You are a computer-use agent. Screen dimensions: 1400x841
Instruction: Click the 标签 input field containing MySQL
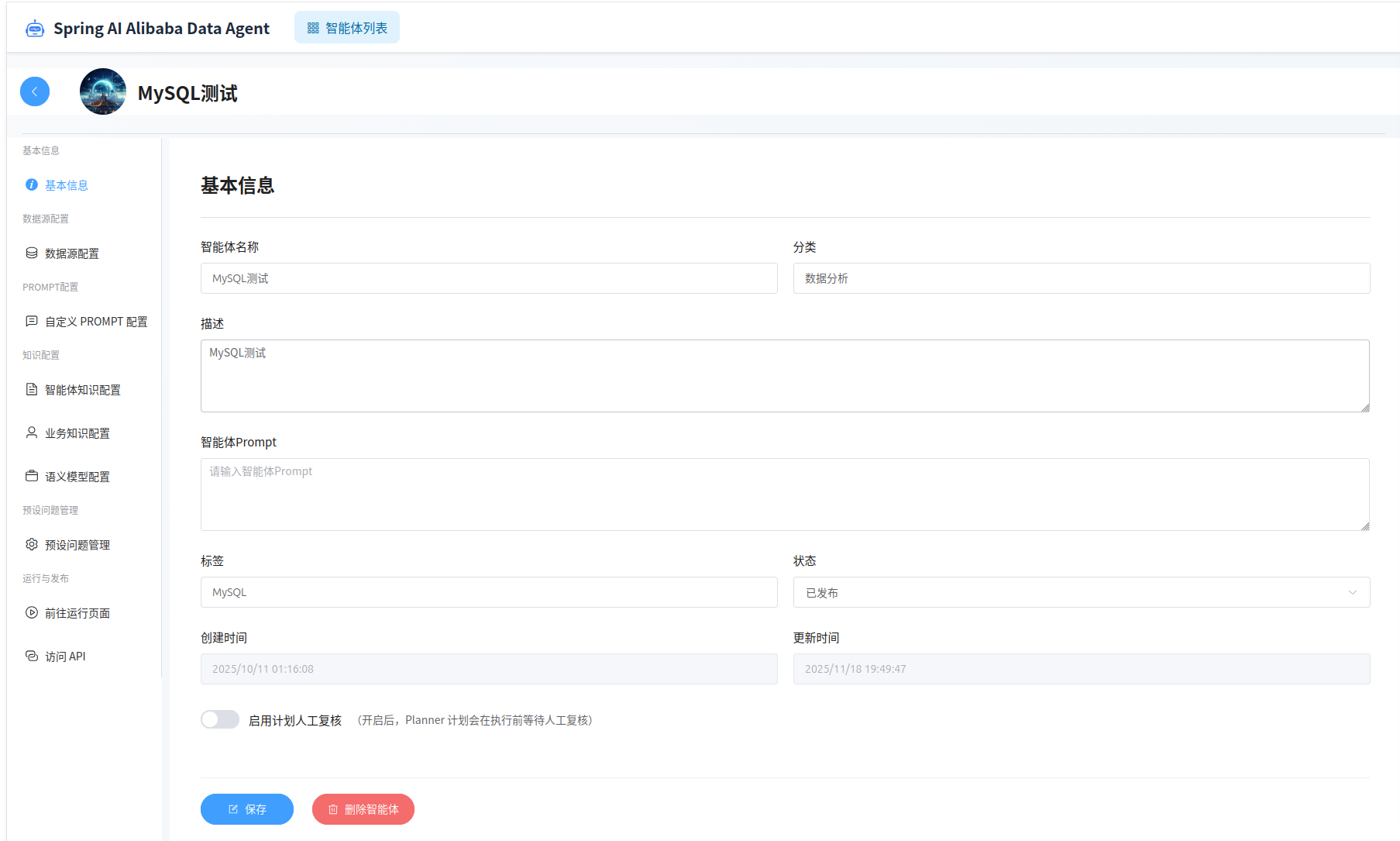488,592
